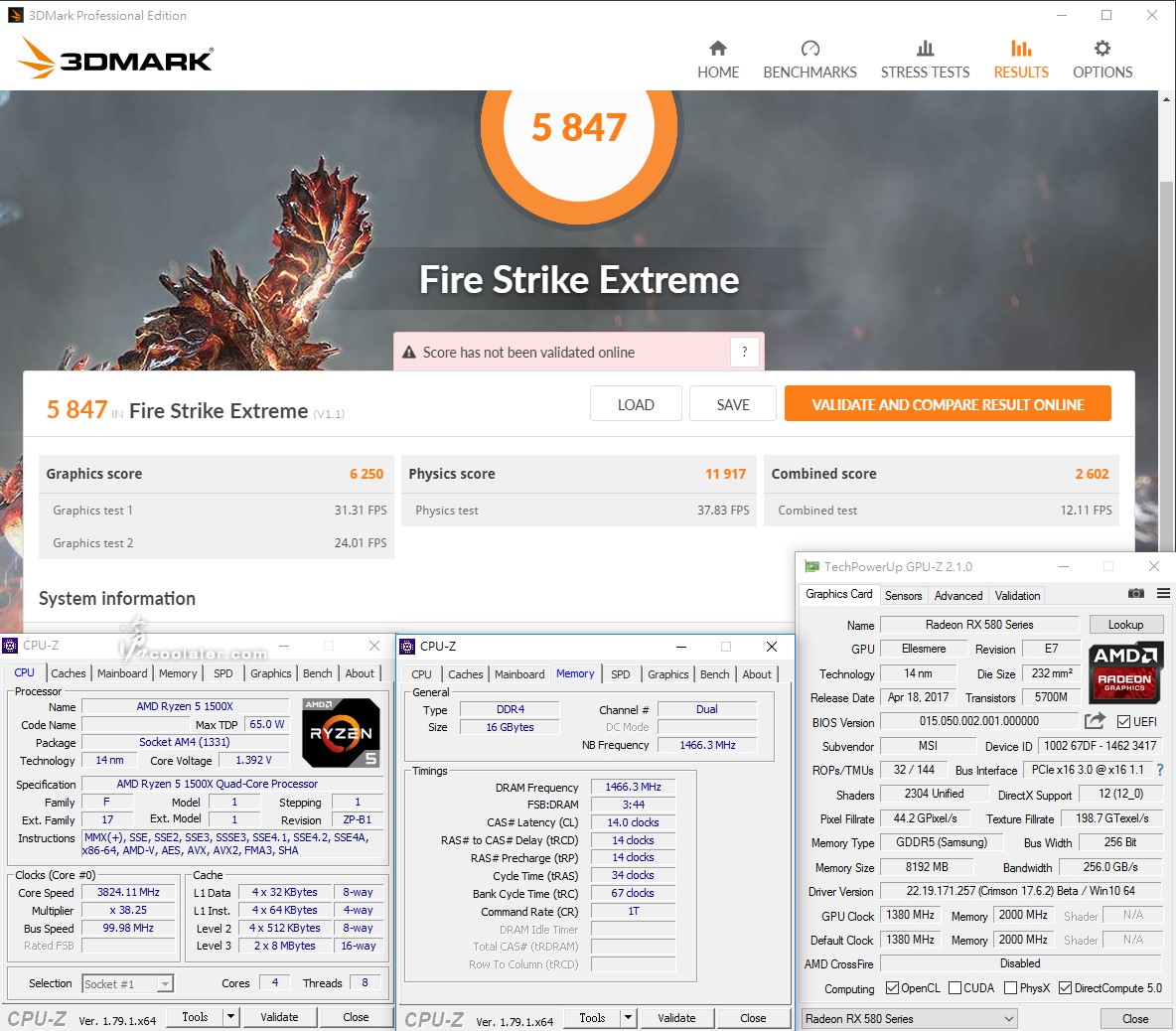Toggle the OpenCL checkbox in GPU-Z
This screenshot has height=1031, width=1176.
[892, 987]
